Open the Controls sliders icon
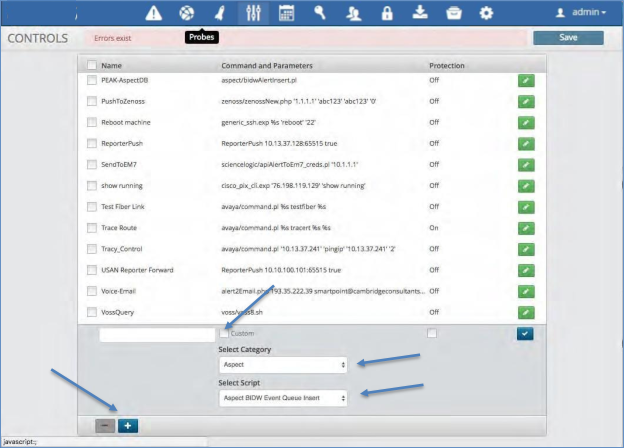The width and height of the screenshot is (624, 448). pos(252,13)
